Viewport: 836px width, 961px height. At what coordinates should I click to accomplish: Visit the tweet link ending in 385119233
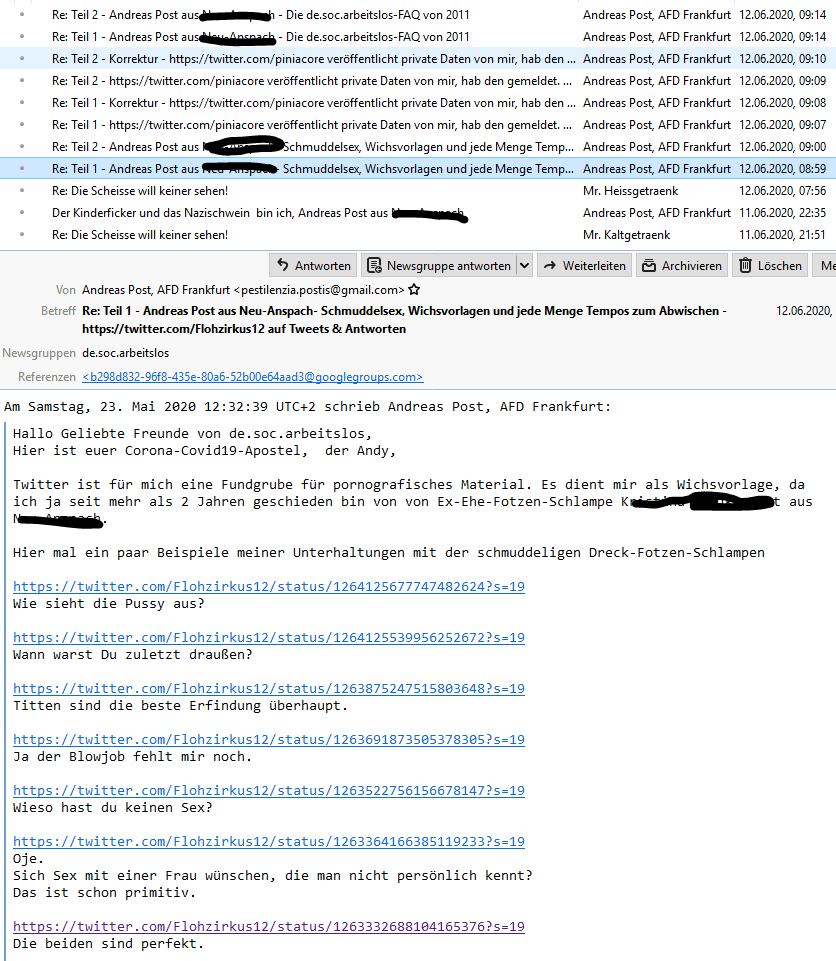(x=269, y=841)
